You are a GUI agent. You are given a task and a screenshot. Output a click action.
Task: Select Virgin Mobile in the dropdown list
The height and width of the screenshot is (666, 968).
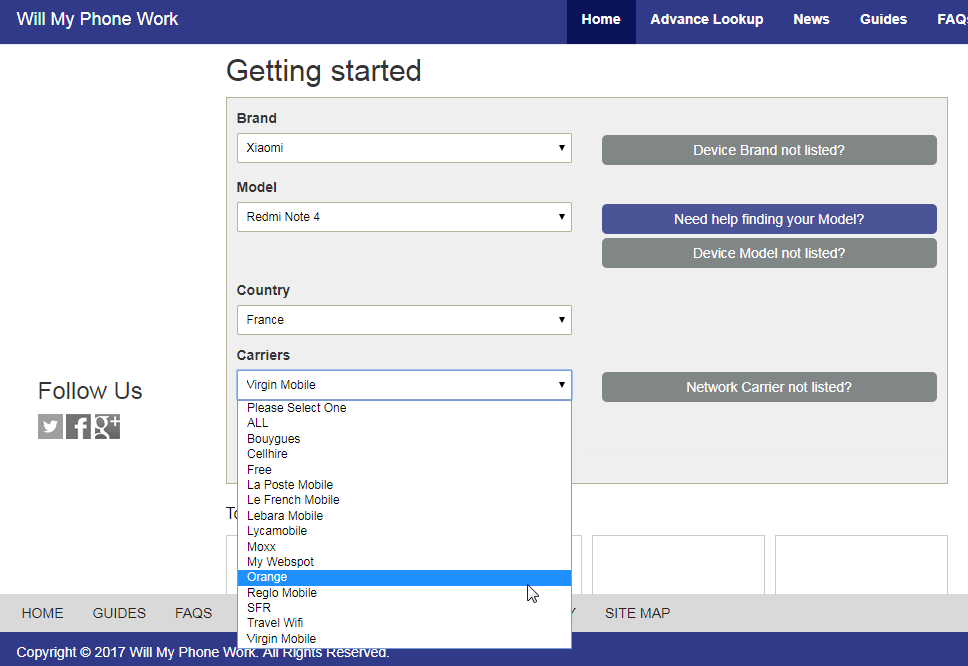(404, 639)
